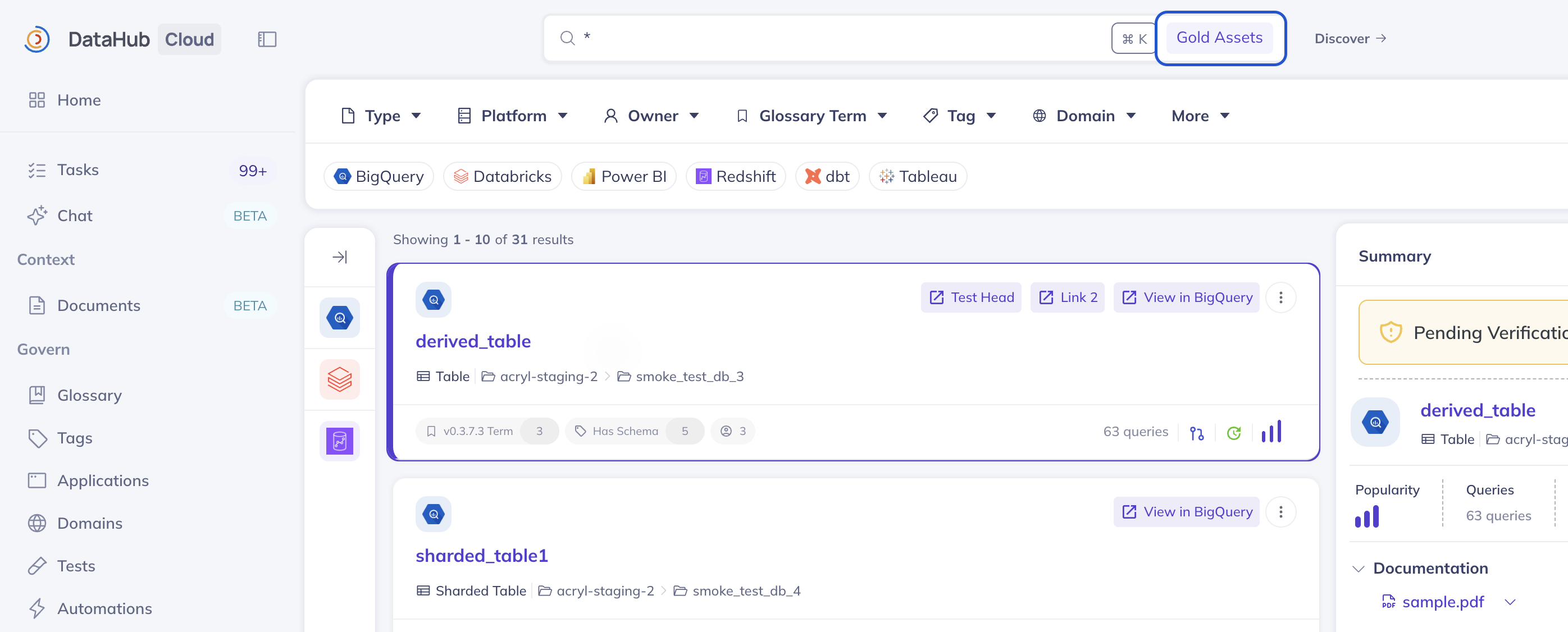Toggle the sidebar collapse icon
The width and height of the screenshot is (1568, 632).
pyautogui.click(x=267, y=39)
